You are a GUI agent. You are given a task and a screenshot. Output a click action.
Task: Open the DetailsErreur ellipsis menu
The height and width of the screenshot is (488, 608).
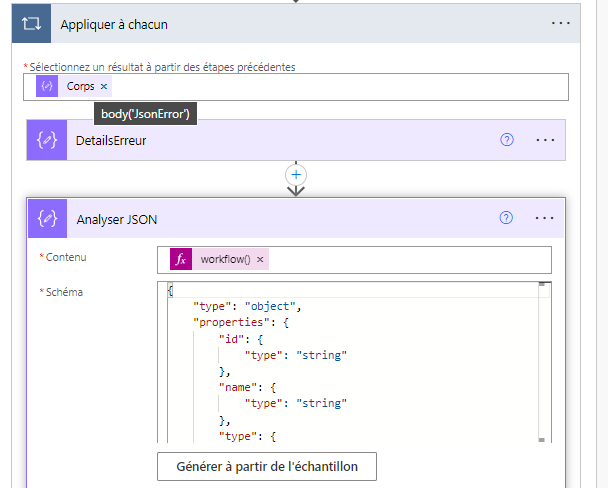coord(545,140)
